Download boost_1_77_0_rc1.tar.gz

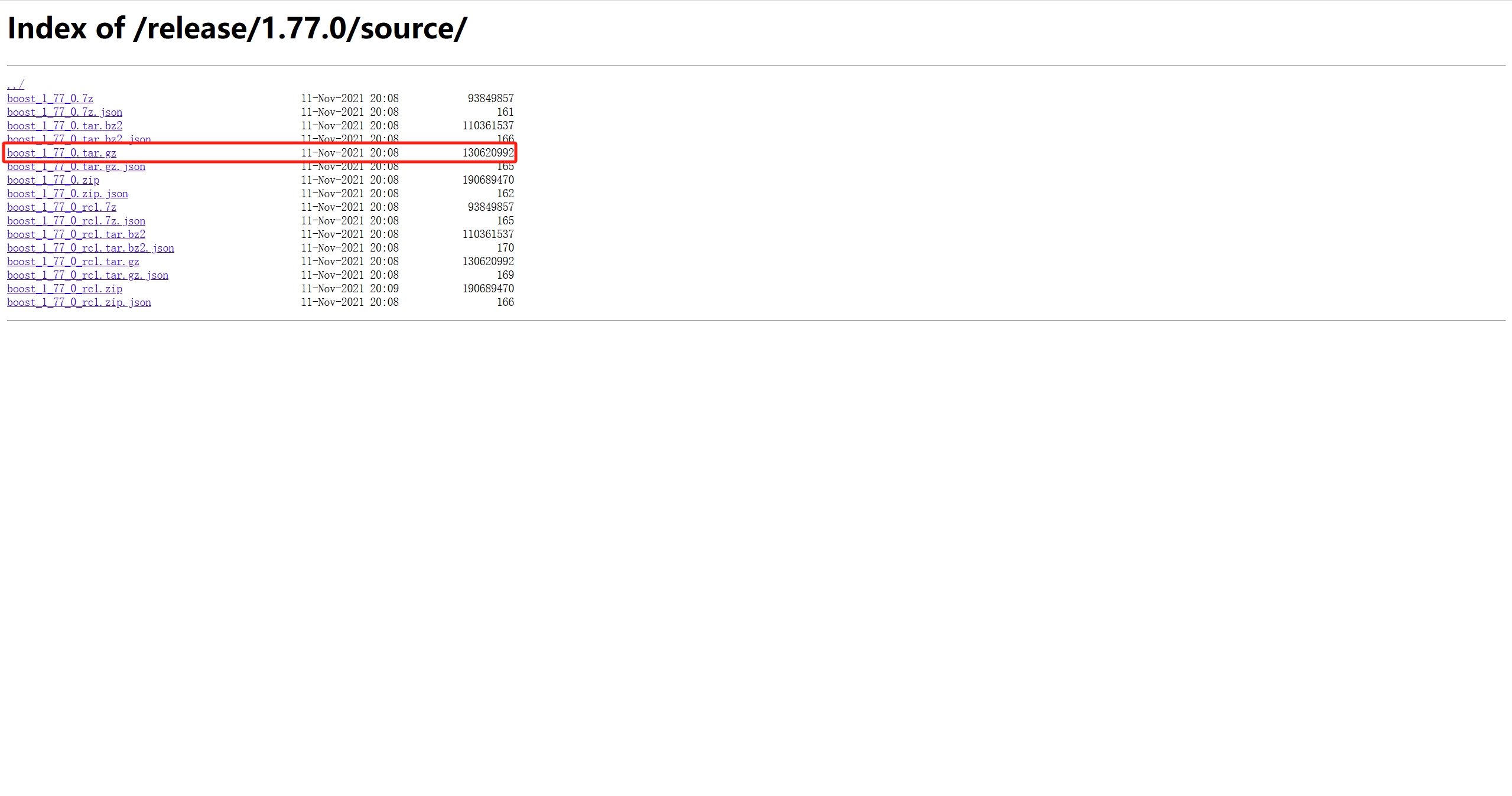73,261
